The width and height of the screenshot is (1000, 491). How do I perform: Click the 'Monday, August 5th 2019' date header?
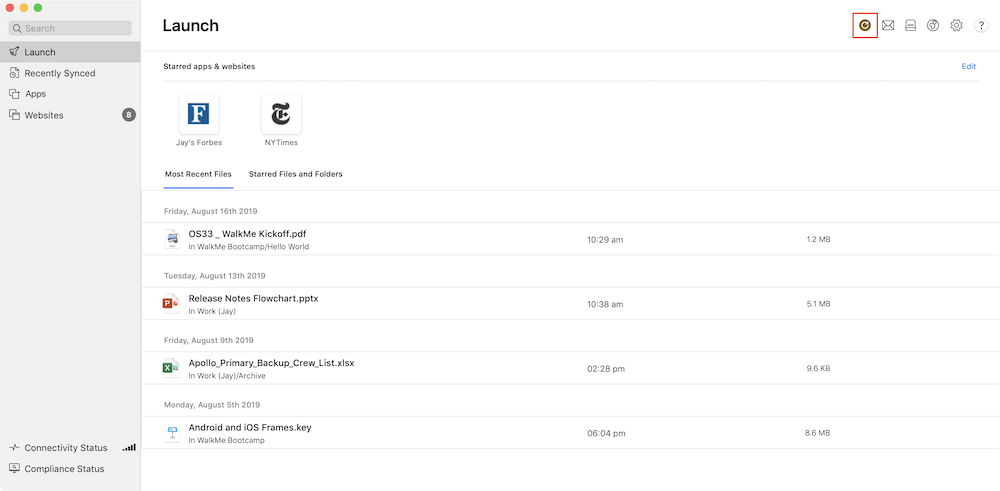click(x=212, y=404)
